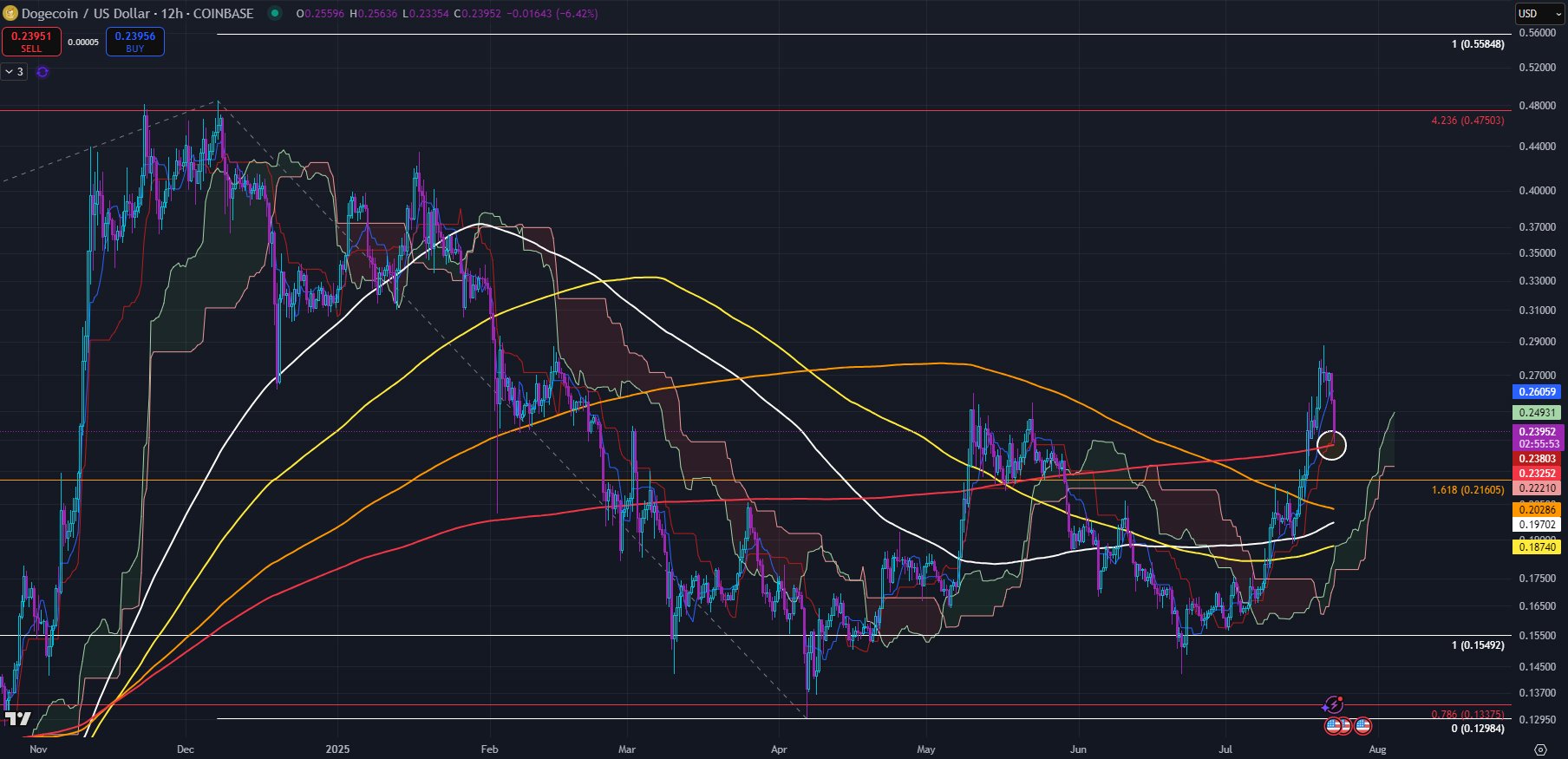Click the yellow 0.18740 price label
1568x759 pixels.
point(1537,547)
